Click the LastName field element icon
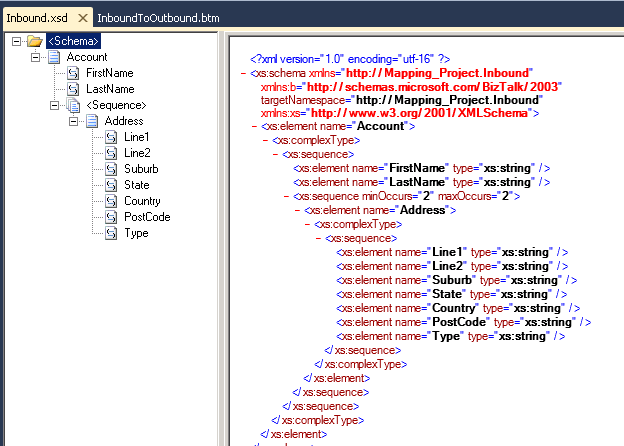 click(73, 89)
